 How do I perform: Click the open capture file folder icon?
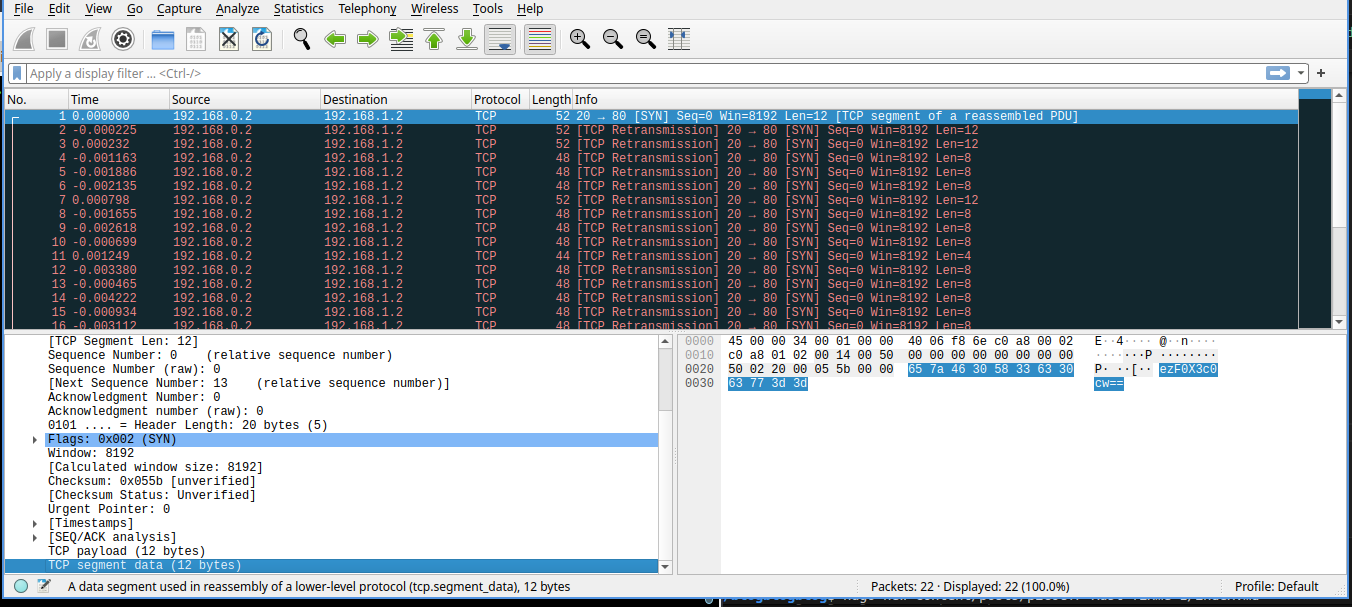click(163, 39)
